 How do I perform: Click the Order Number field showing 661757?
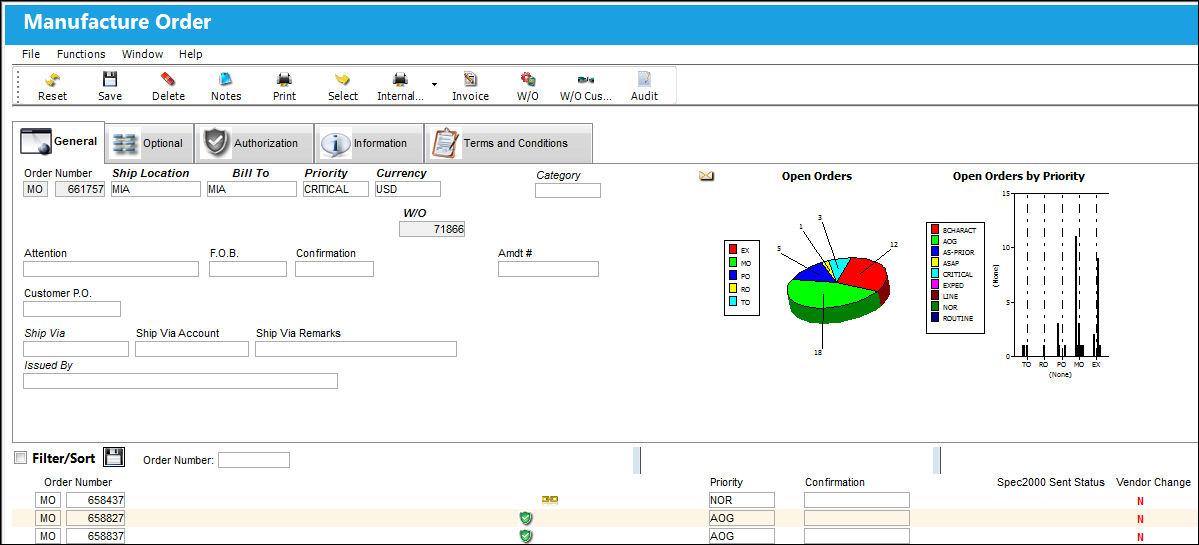(x=80, y=190)
